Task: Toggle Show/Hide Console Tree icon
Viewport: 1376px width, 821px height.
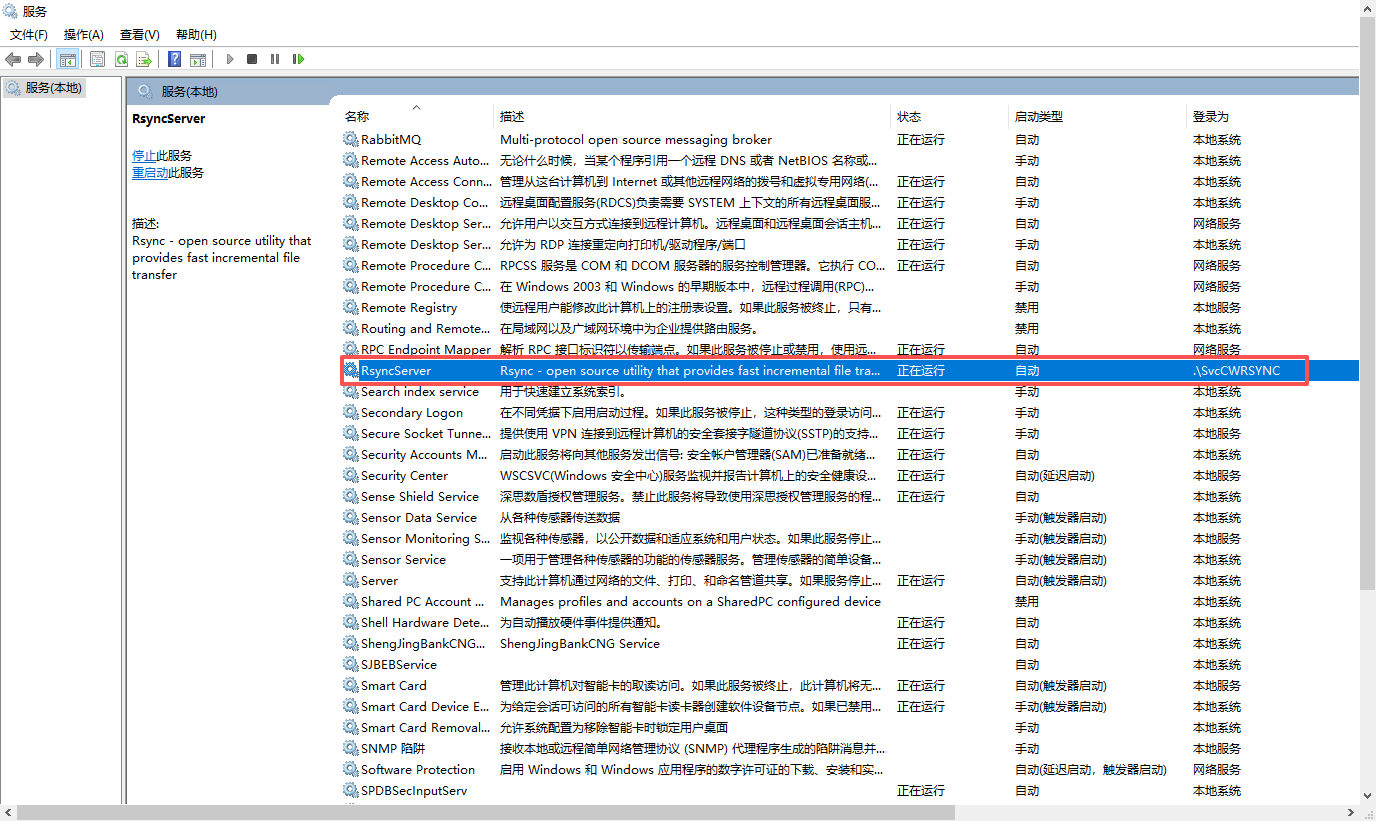Action: (x=68, y=59)
